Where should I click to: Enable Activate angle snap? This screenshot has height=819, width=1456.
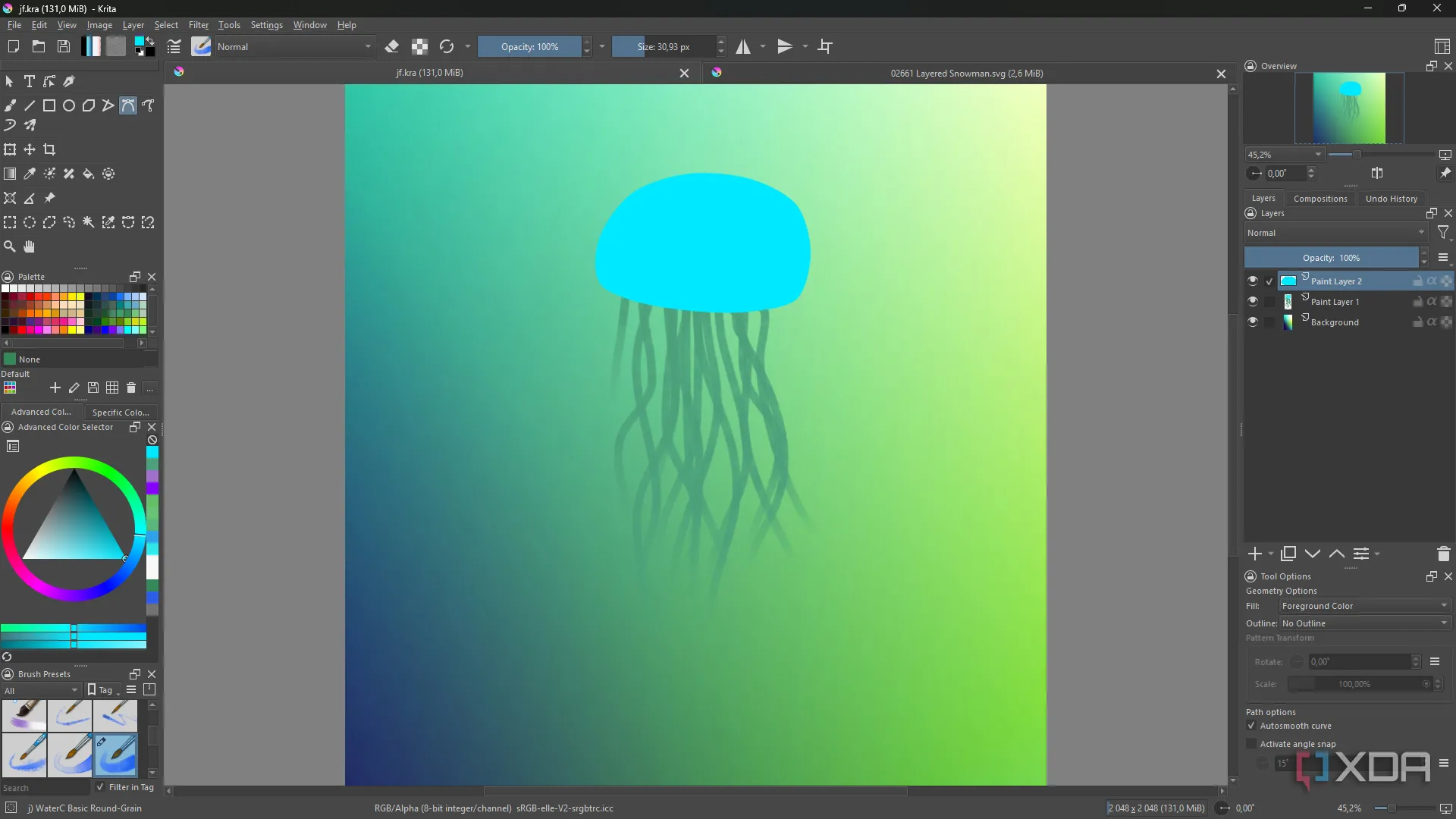[1251, 744]
